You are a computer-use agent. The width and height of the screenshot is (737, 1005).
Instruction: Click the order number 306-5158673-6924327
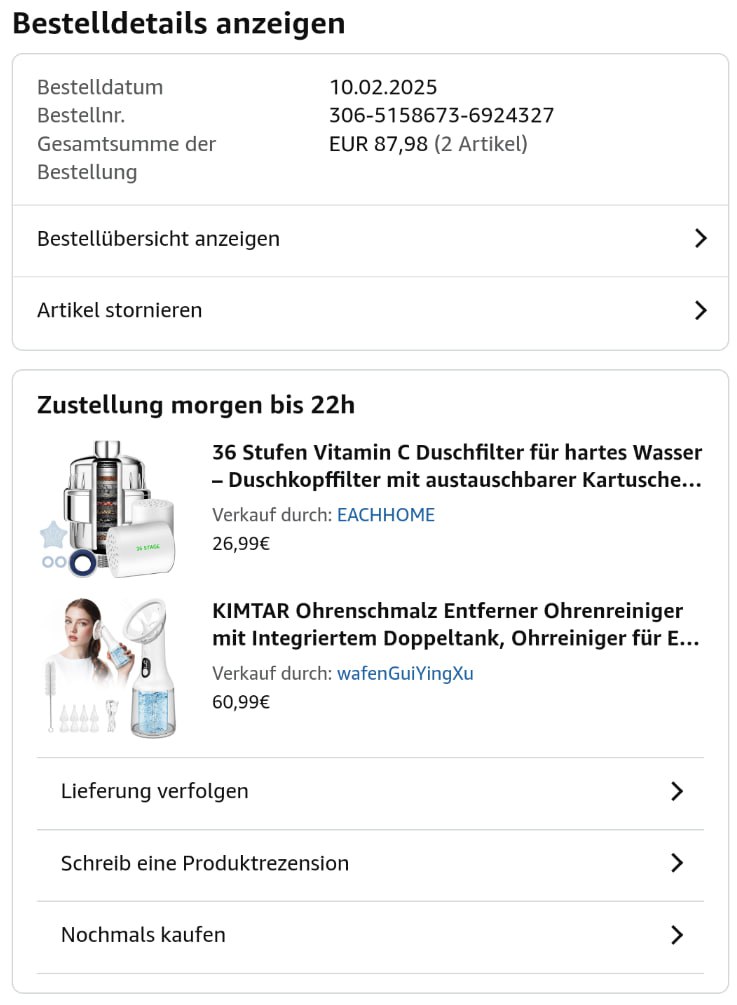pos(441,115)
